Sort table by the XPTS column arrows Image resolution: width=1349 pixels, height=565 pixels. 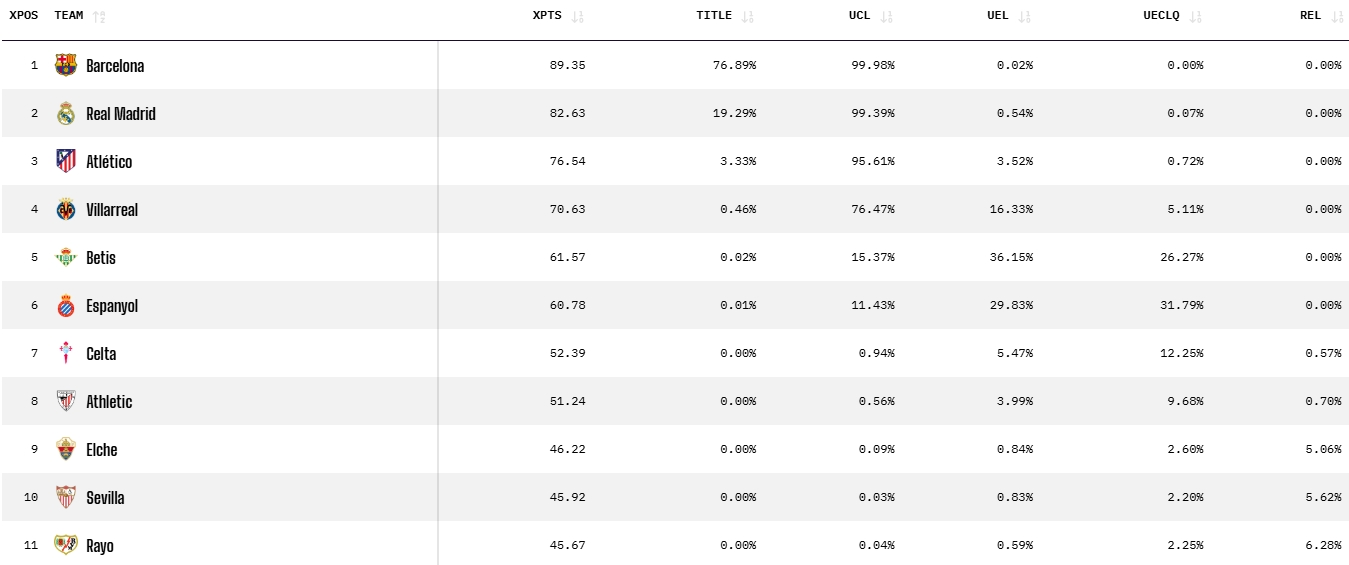click(x=578, y=17)
